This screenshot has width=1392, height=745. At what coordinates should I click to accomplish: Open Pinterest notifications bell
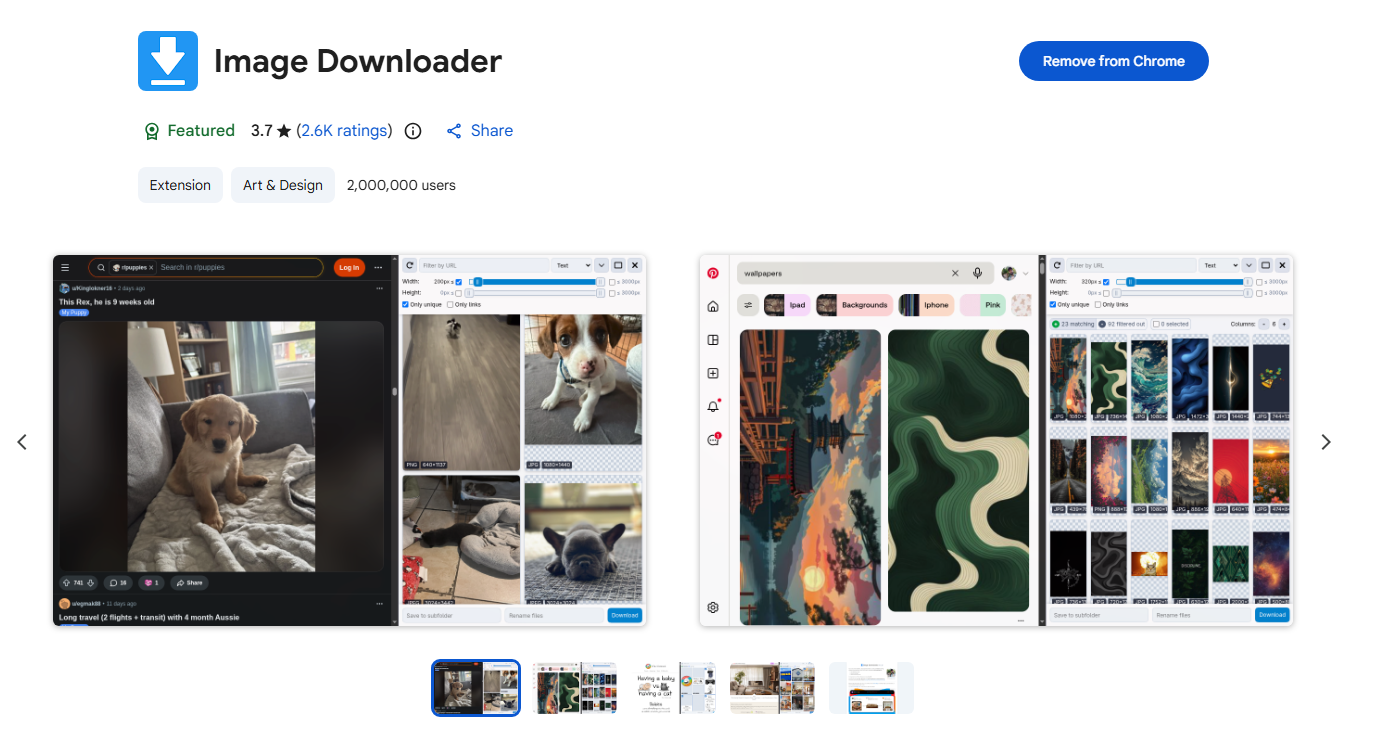tap(713, 406)
